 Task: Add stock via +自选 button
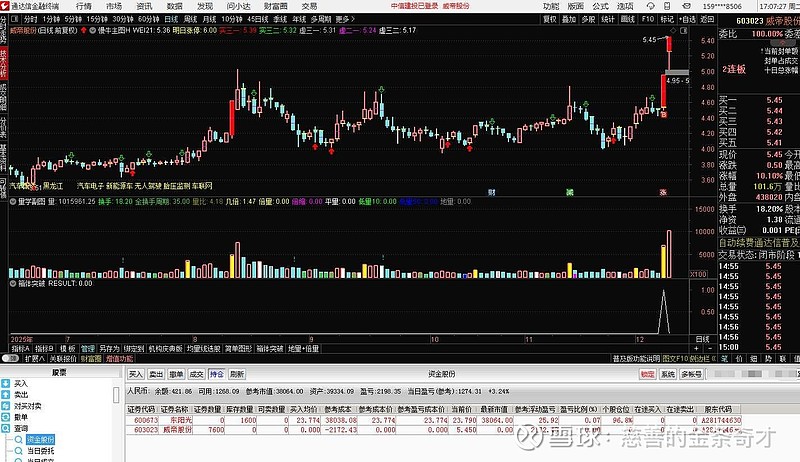coord(687,19)
